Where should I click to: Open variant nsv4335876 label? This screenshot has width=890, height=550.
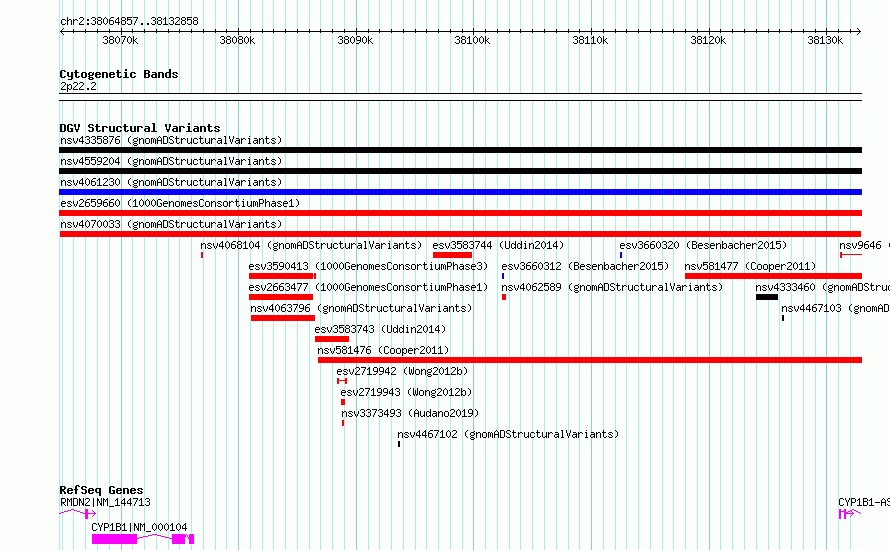click(171, 140)
